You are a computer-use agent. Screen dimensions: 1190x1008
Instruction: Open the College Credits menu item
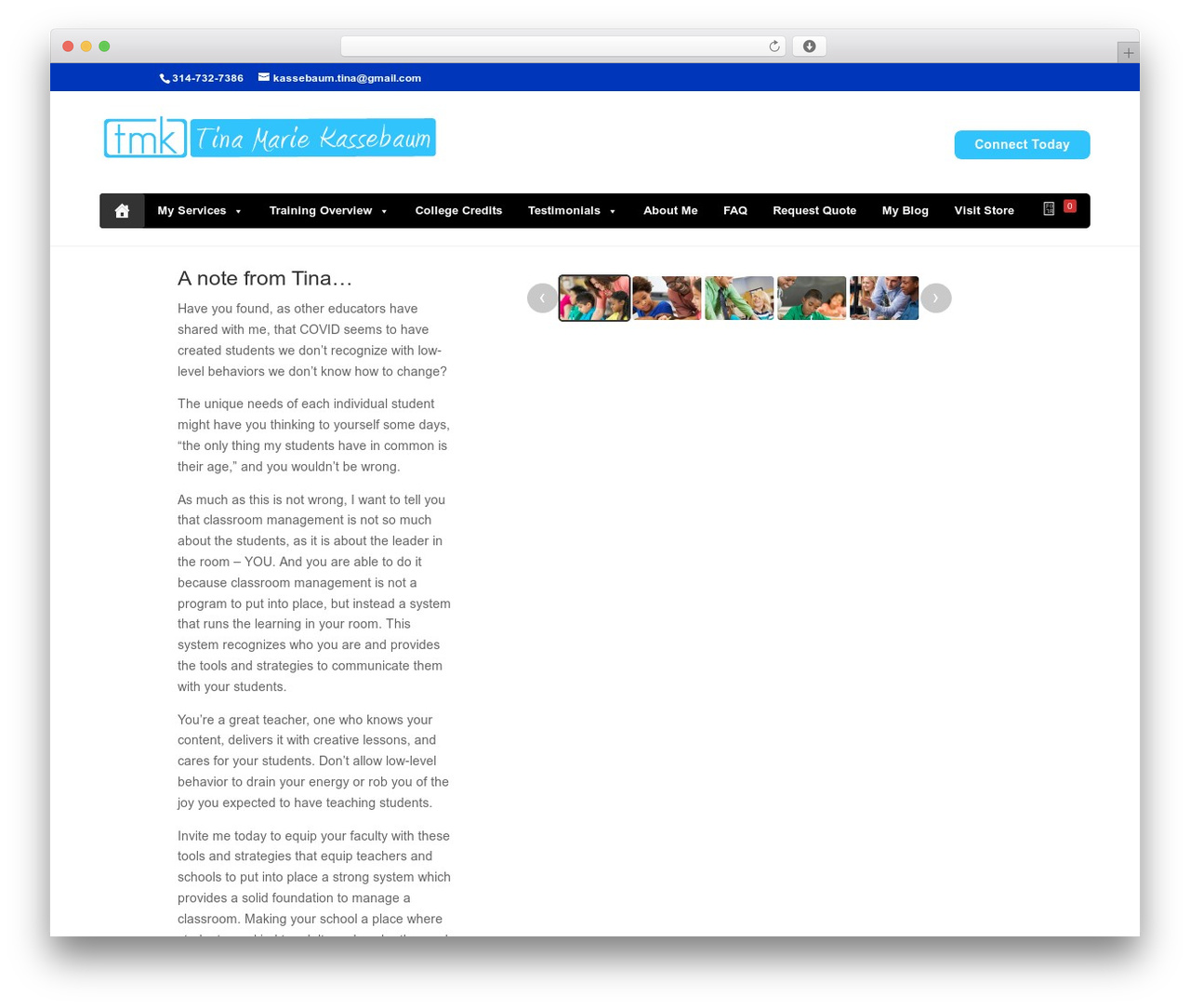[458, 211]
